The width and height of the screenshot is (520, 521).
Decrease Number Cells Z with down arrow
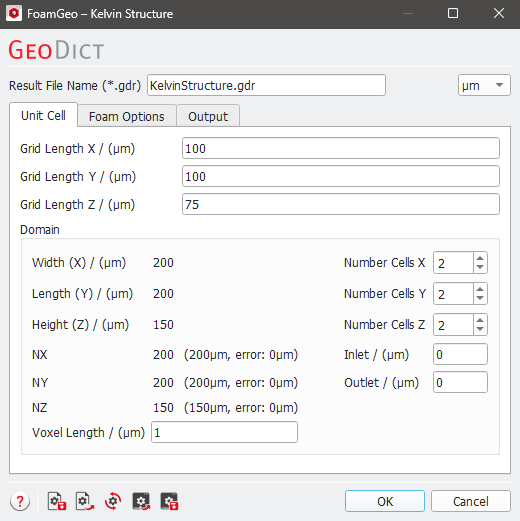coord(480,330)
